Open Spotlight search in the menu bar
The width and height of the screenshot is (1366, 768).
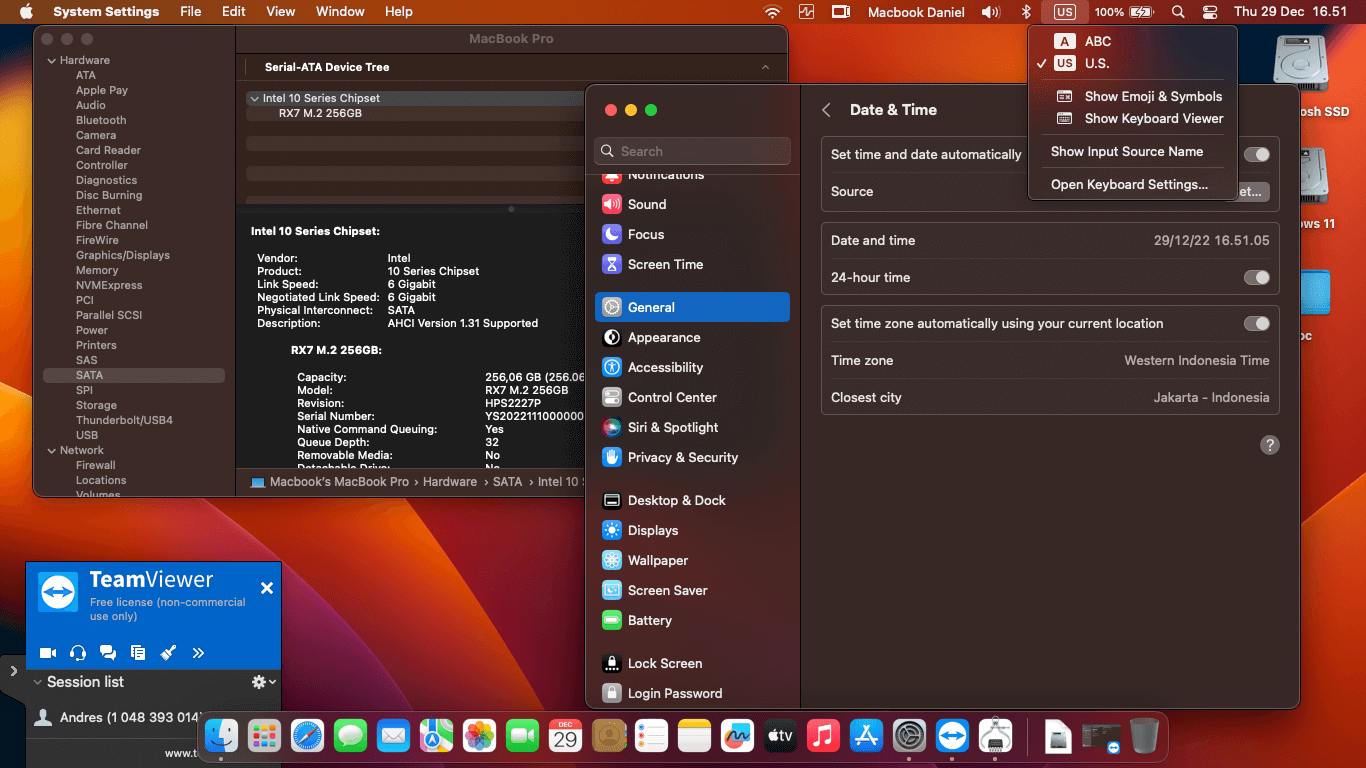pyautogui.click(x=1178, y=12)
